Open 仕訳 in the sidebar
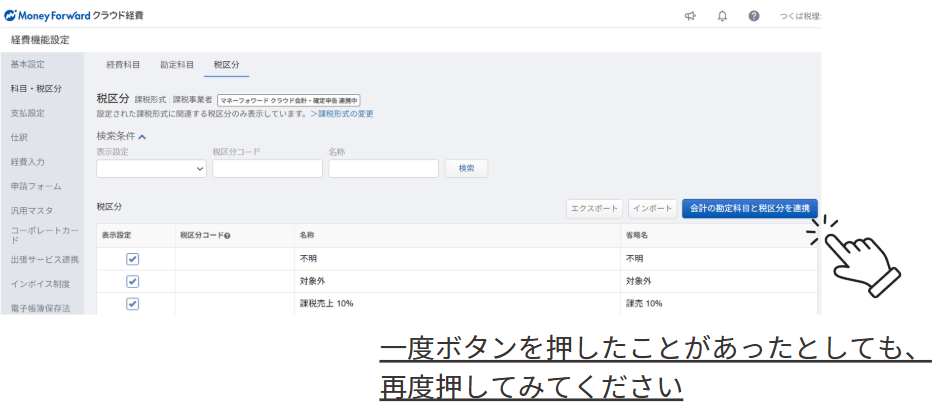937x412 pixels. tap(19, 138)
